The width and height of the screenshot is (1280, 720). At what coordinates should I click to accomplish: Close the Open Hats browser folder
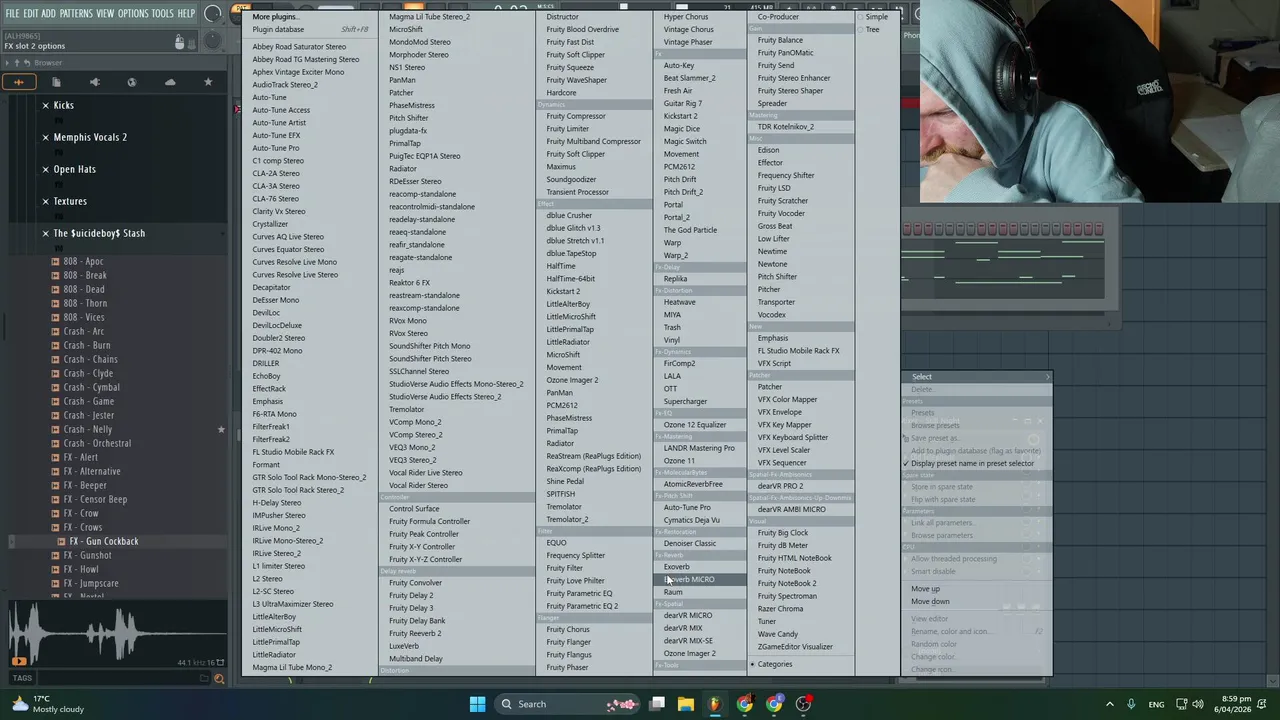point(45,169)
